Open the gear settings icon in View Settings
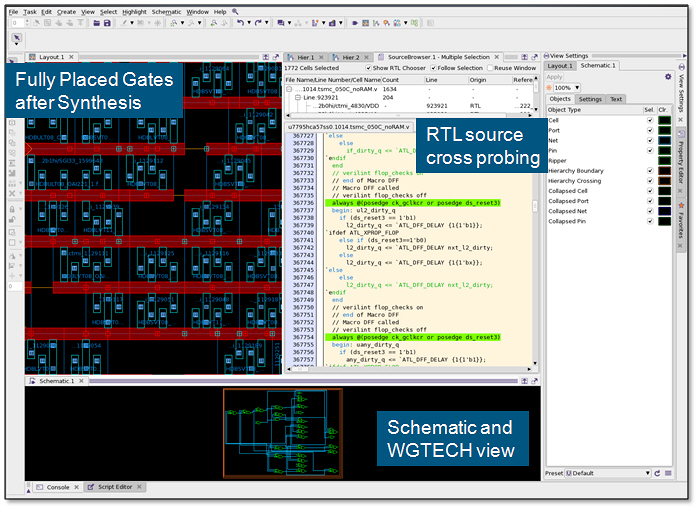Screen dimensions: 698x509 (x=668, y=77)
